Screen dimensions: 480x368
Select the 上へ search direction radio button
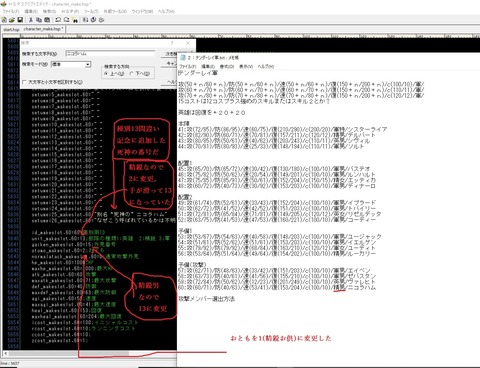(x=106, y=73)
